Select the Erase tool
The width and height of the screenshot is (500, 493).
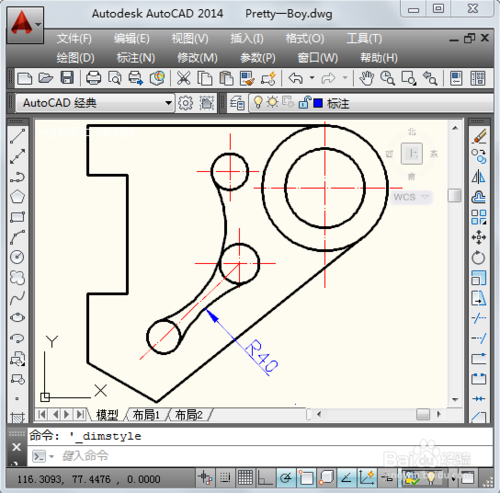[479, 136]
